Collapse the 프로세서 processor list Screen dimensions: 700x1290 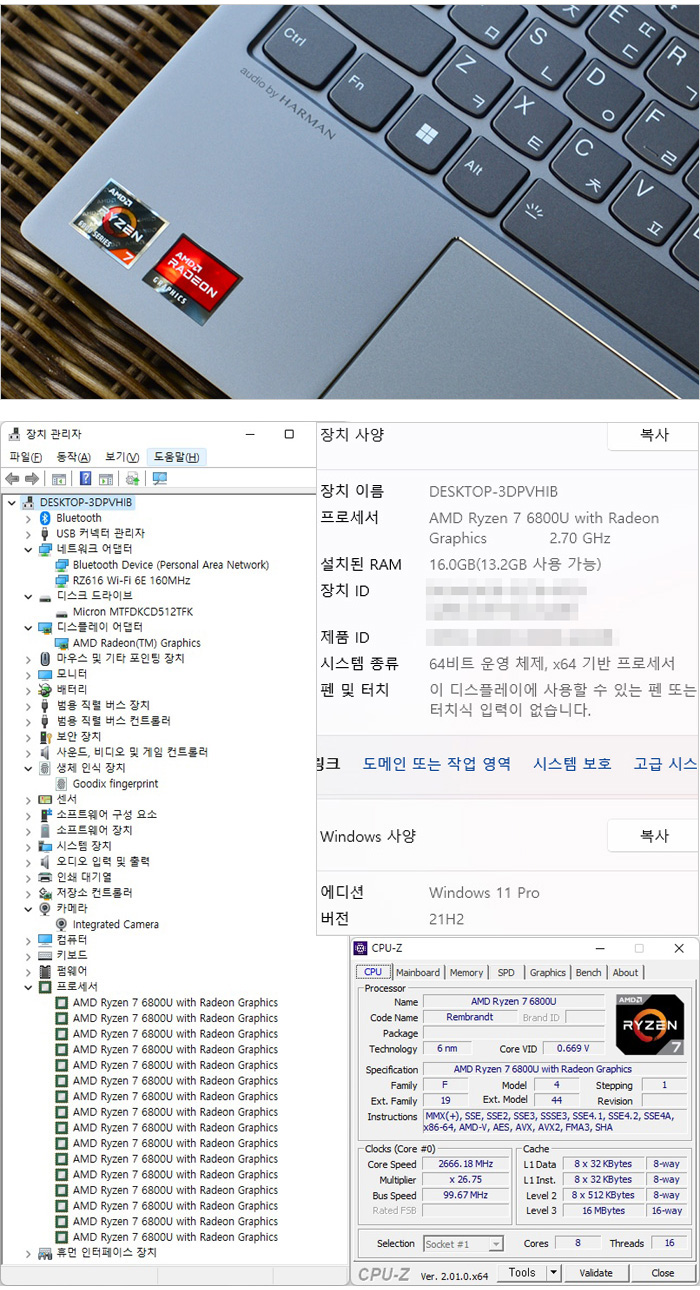tap(28, 987)
